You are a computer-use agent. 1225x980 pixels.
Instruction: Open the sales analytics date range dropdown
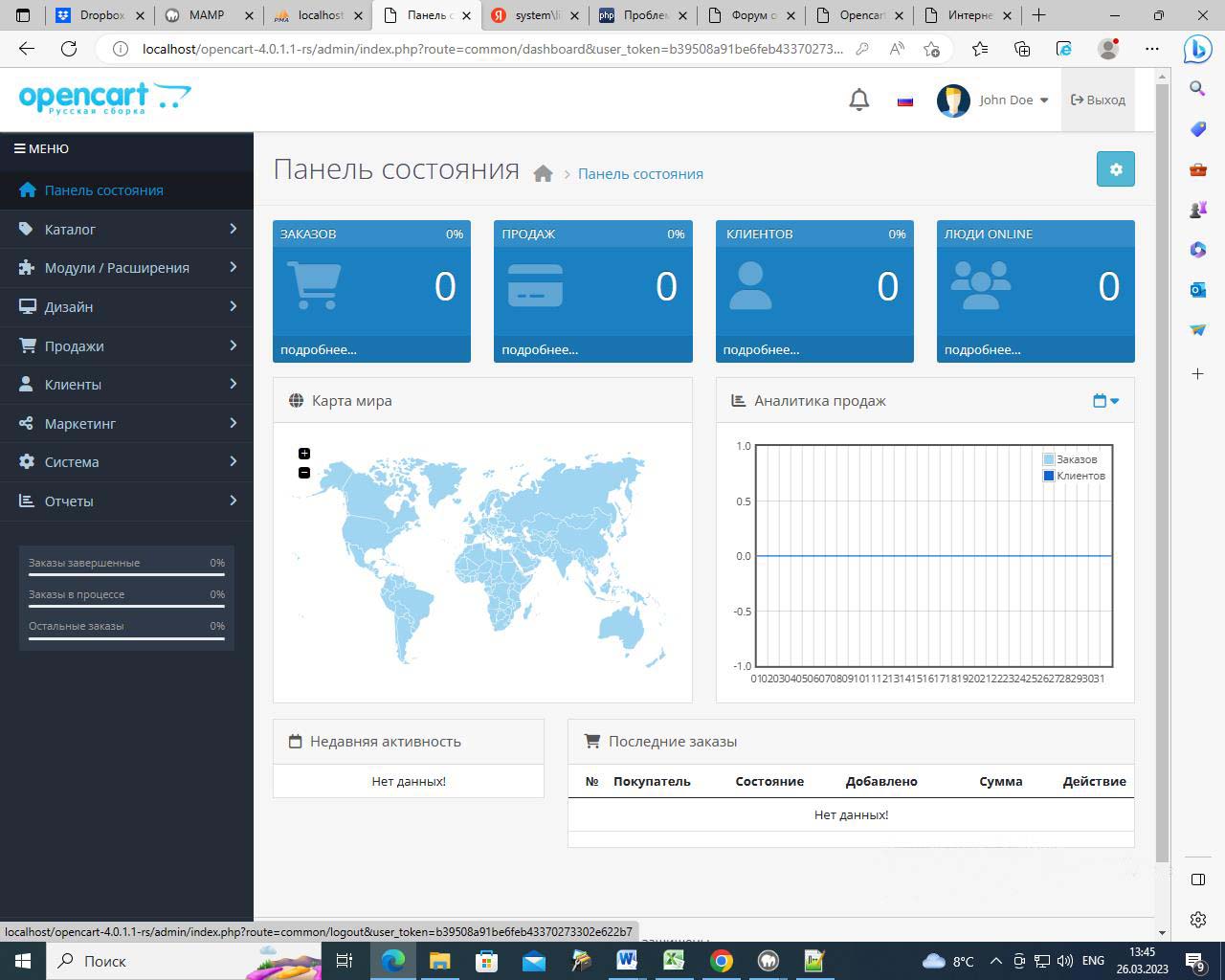[1105, 401]
